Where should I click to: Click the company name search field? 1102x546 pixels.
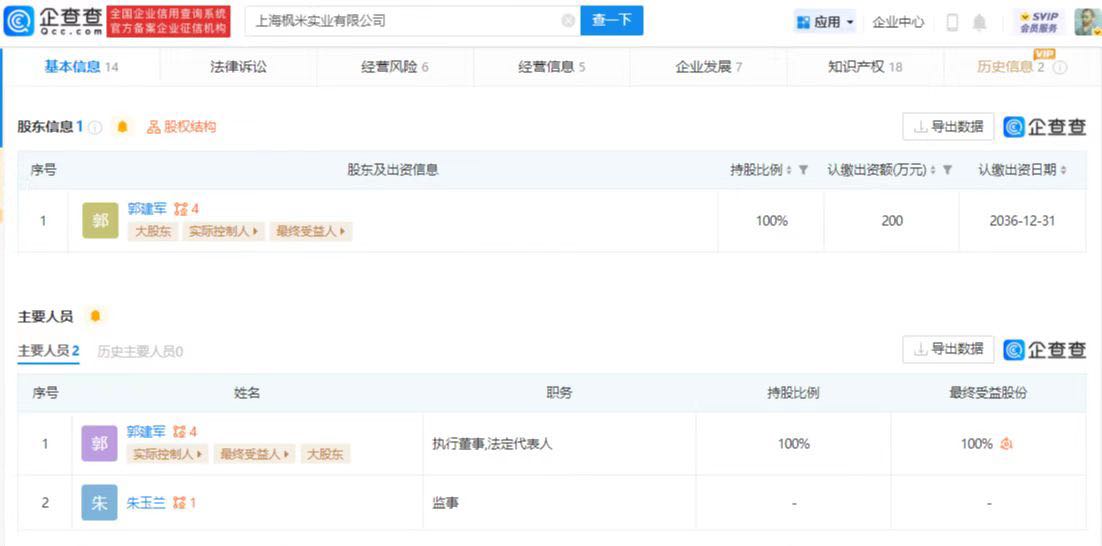[x=400, y=21]
